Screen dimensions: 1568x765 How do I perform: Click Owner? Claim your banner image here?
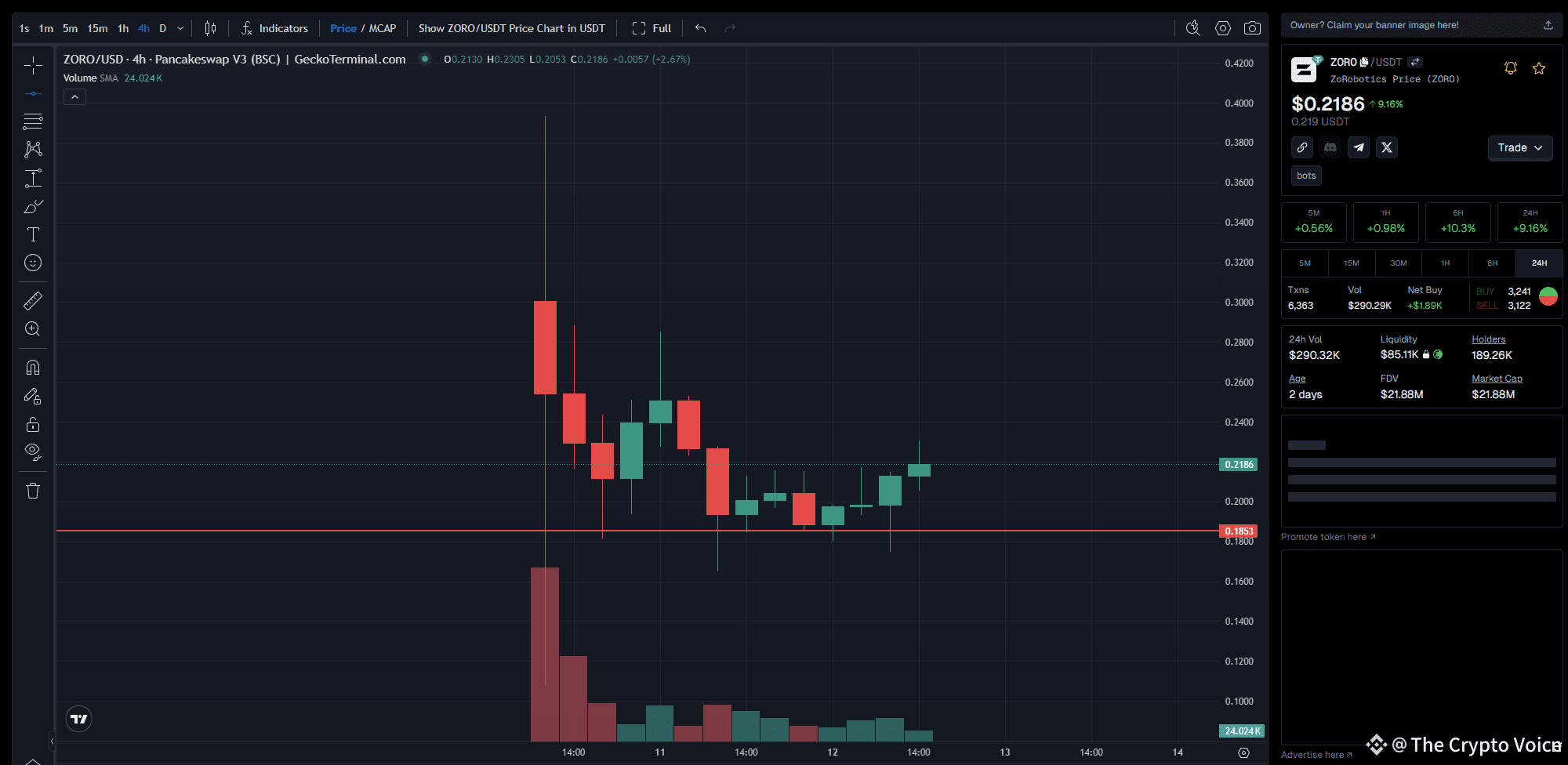[1374, 25]
